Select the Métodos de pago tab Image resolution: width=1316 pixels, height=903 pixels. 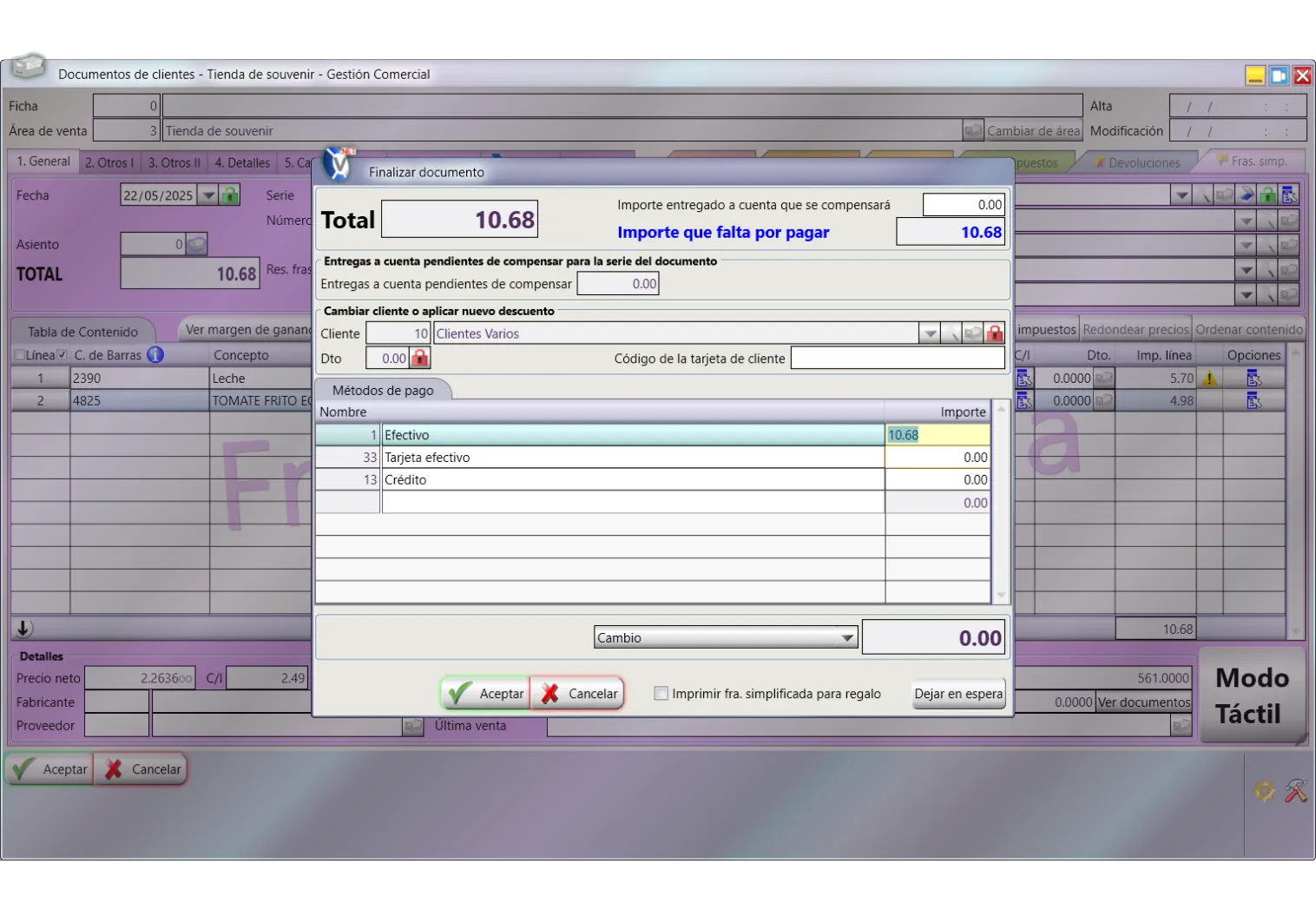383,390
